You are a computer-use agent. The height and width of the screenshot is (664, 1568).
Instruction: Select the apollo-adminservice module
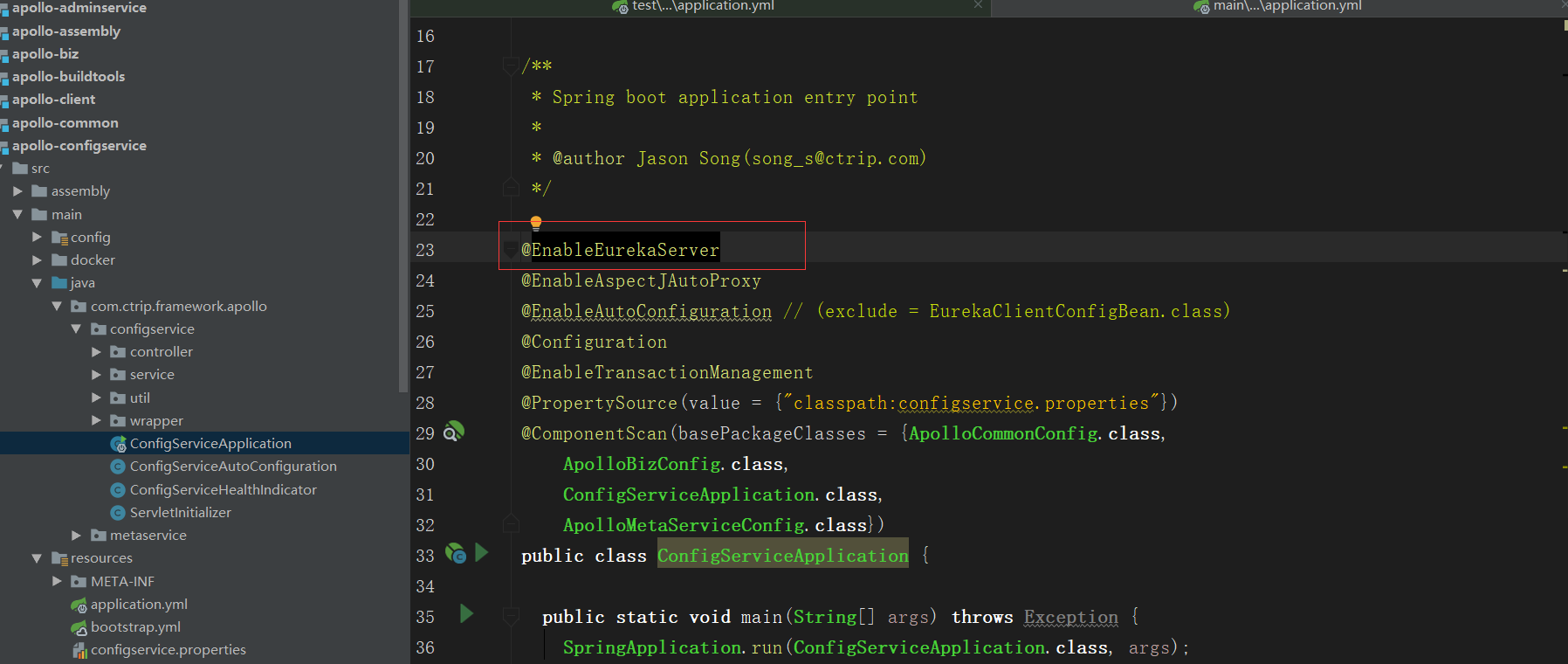pos(79,8)
